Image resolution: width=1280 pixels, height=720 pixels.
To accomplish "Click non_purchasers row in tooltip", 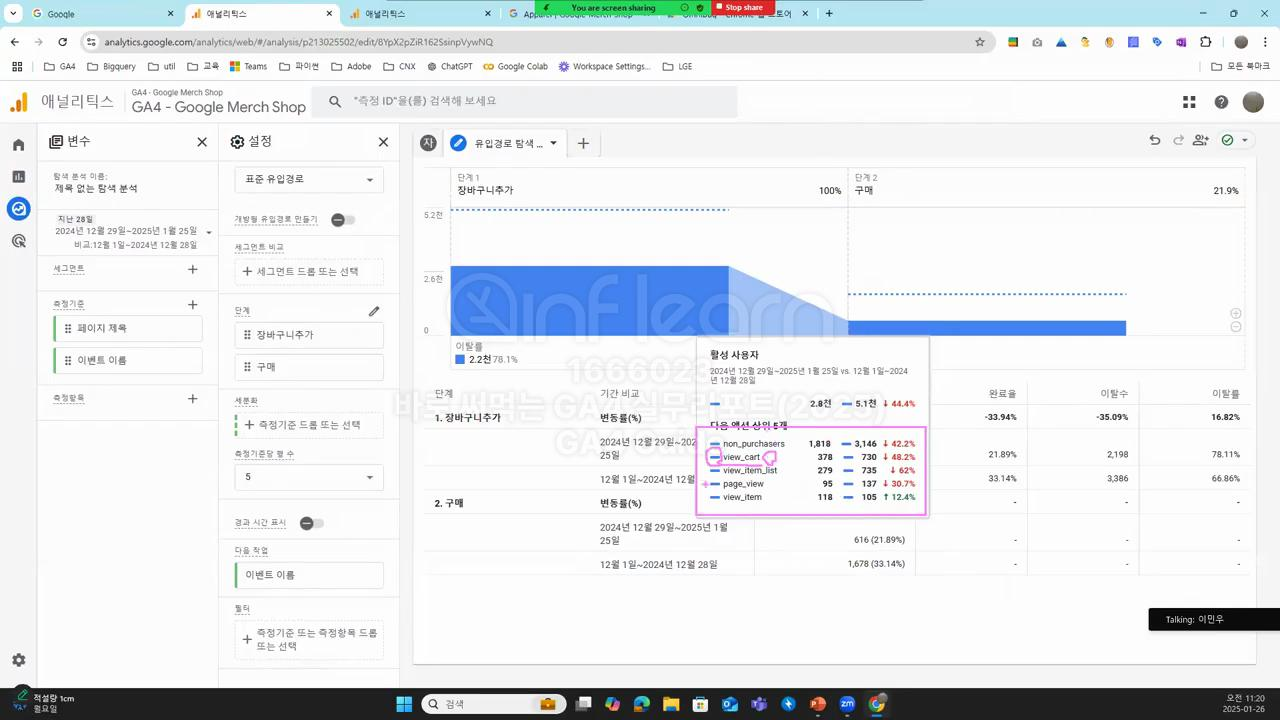I will [x=811, y=444].
